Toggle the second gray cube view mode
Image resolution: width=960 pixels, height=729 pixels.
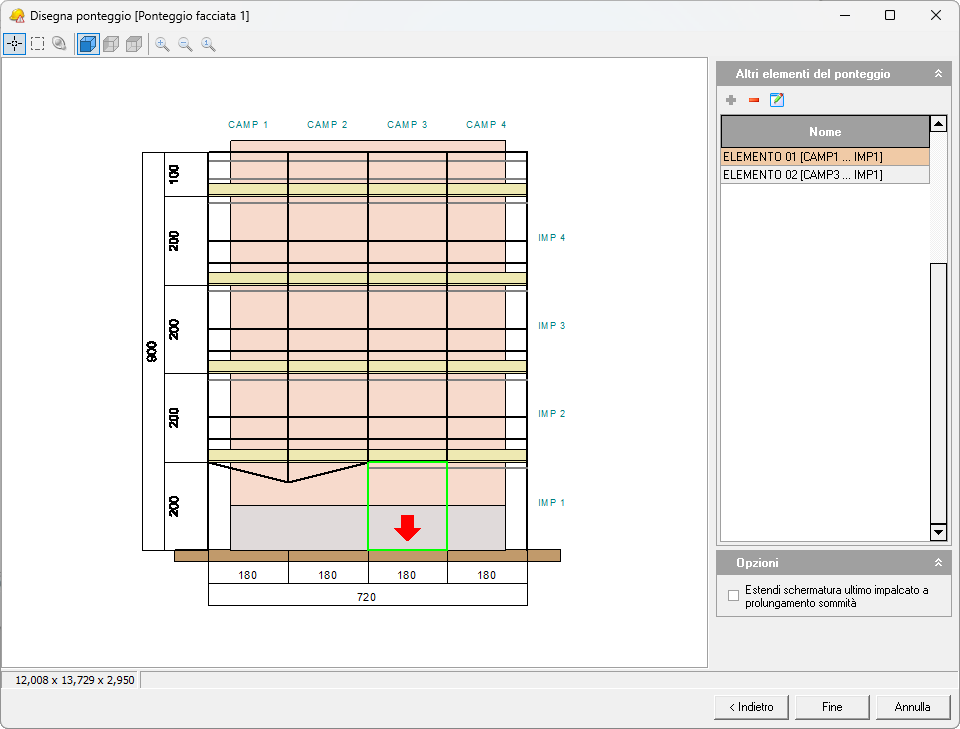point(111,44)
